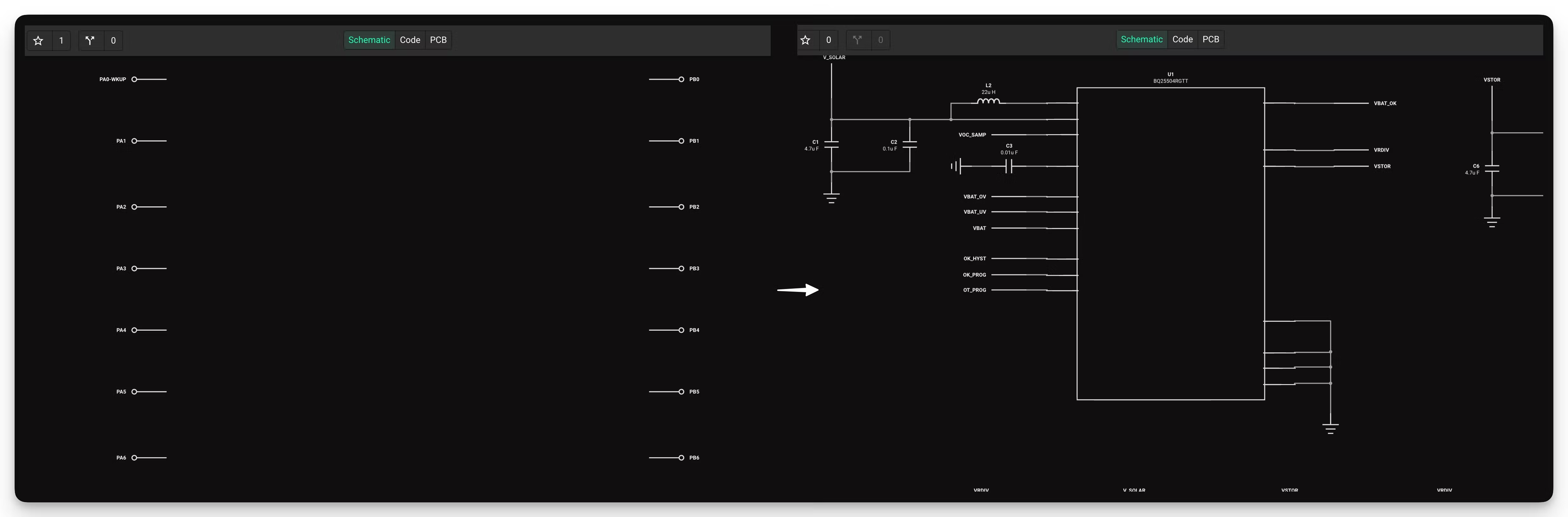Image resolution: width=1568 pixels, height=517 pixels.
Task: Select the PB3 pin label
Action: (694, 269)
